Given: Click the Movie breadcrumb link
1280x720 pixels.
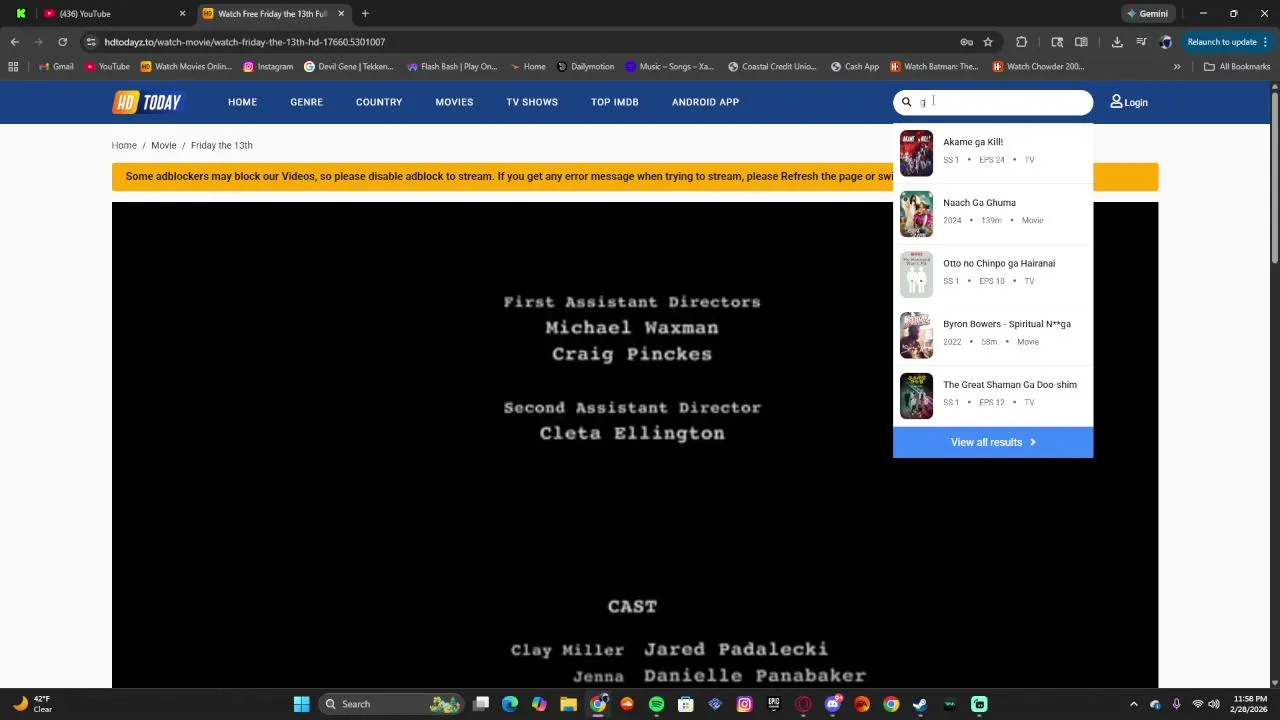Looking at the screenshot, I should click(x=163, y=145).
